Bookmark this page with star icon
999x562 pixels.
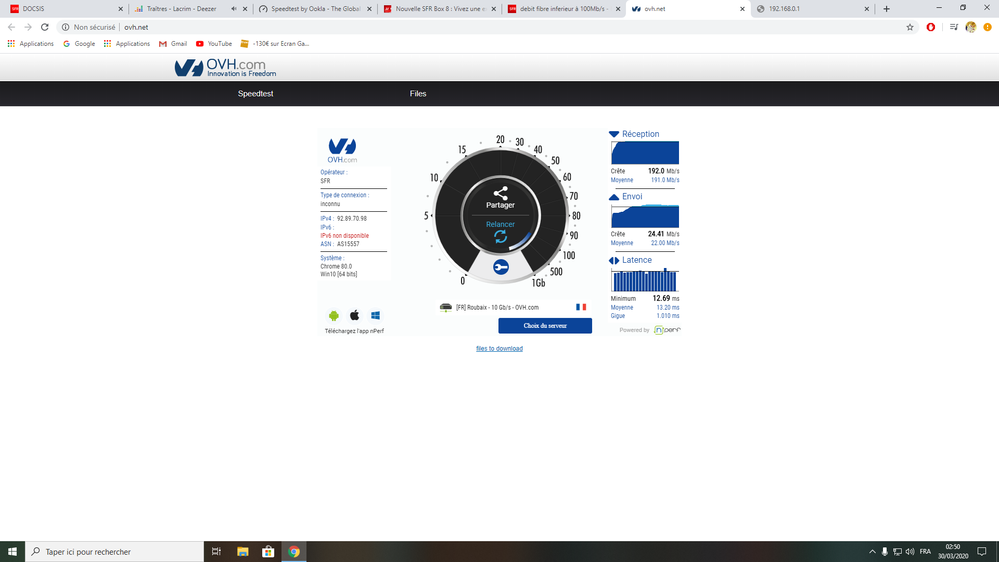(910, 27)
